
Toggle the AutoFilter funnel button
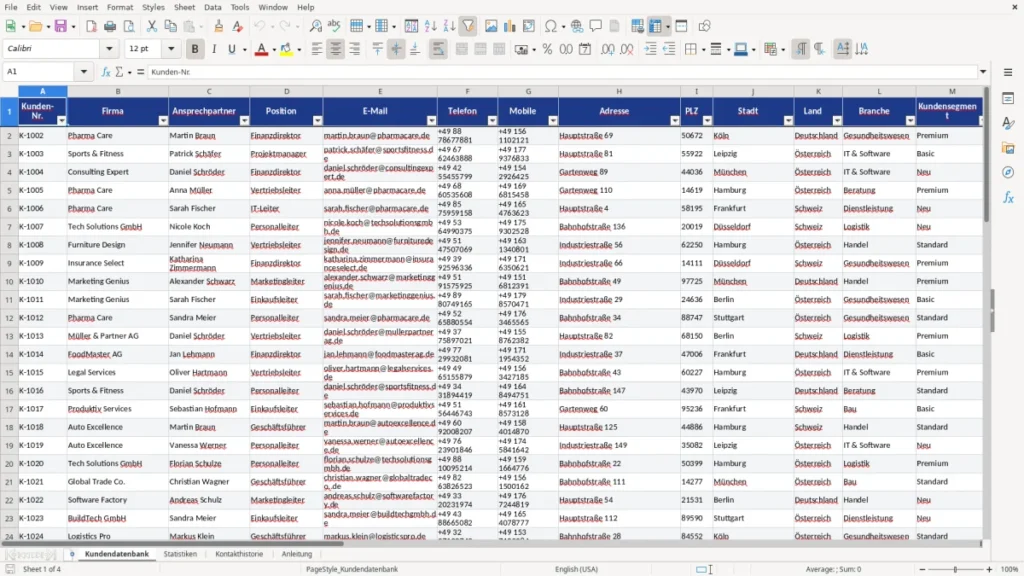pos(469,26)
